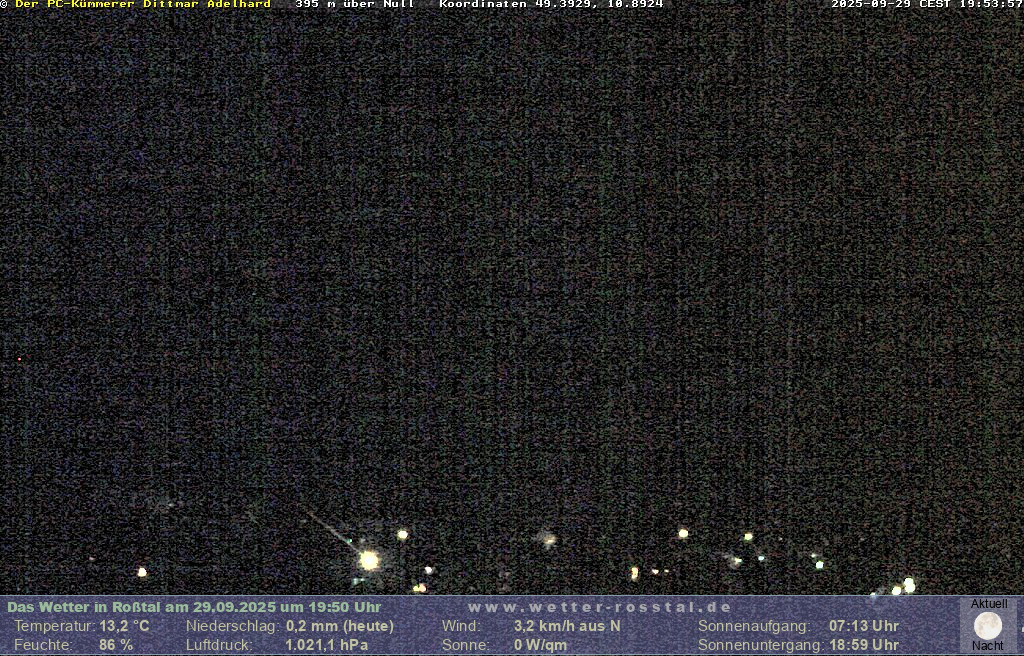Click the Das Wetter in Roßtal heading
The width and height of the screenshot is (1024, 656).
tap(194, 607)
